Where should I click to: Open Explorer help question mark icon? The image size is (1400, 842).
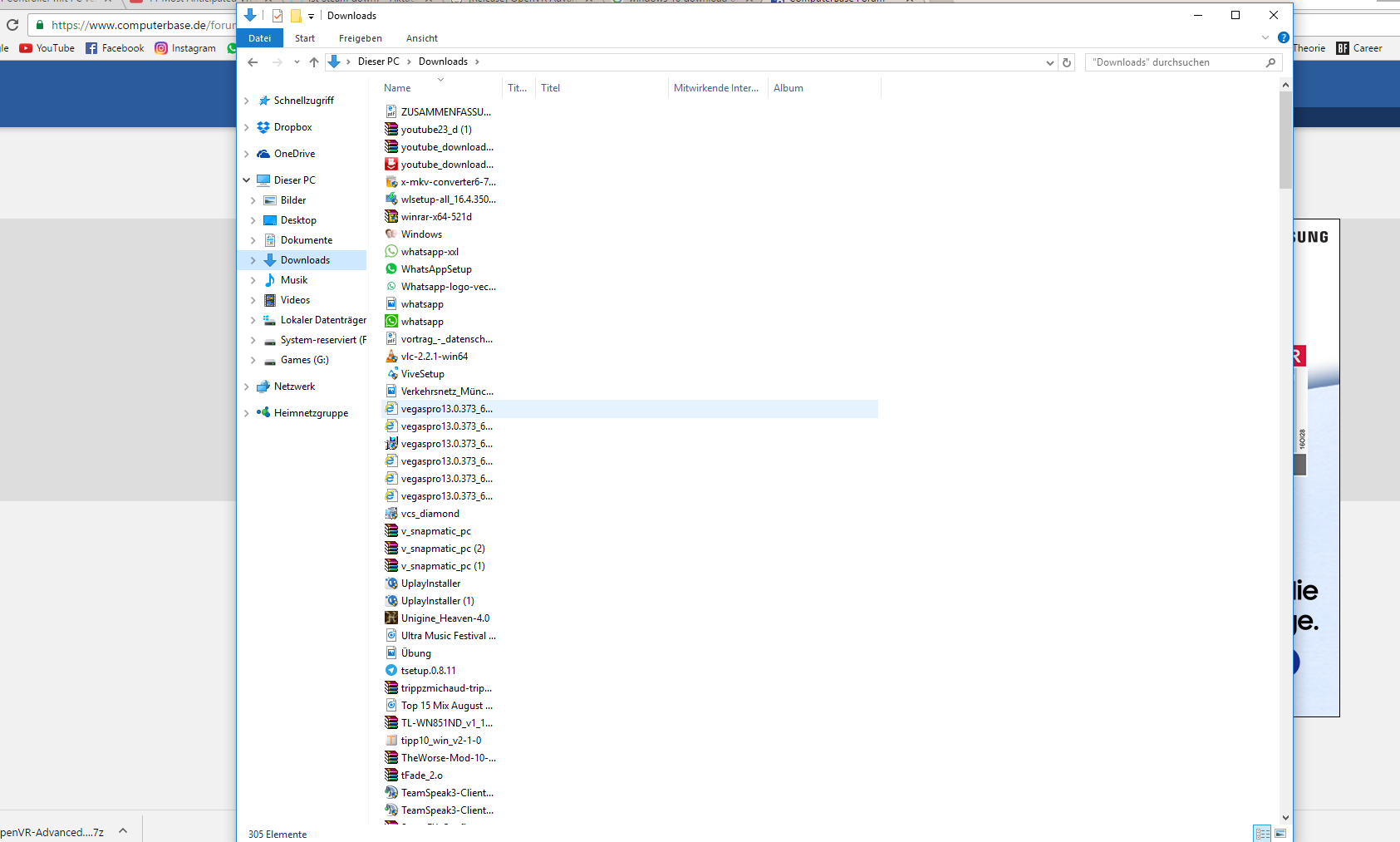coord(1284,37)
